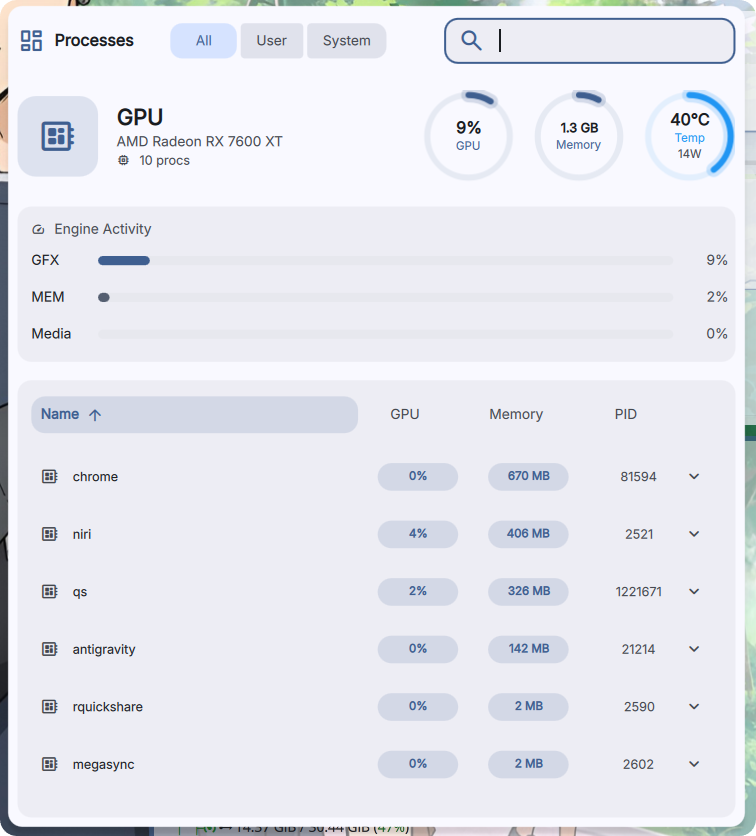Expand the qs process chevron

(x=694, y=591)
